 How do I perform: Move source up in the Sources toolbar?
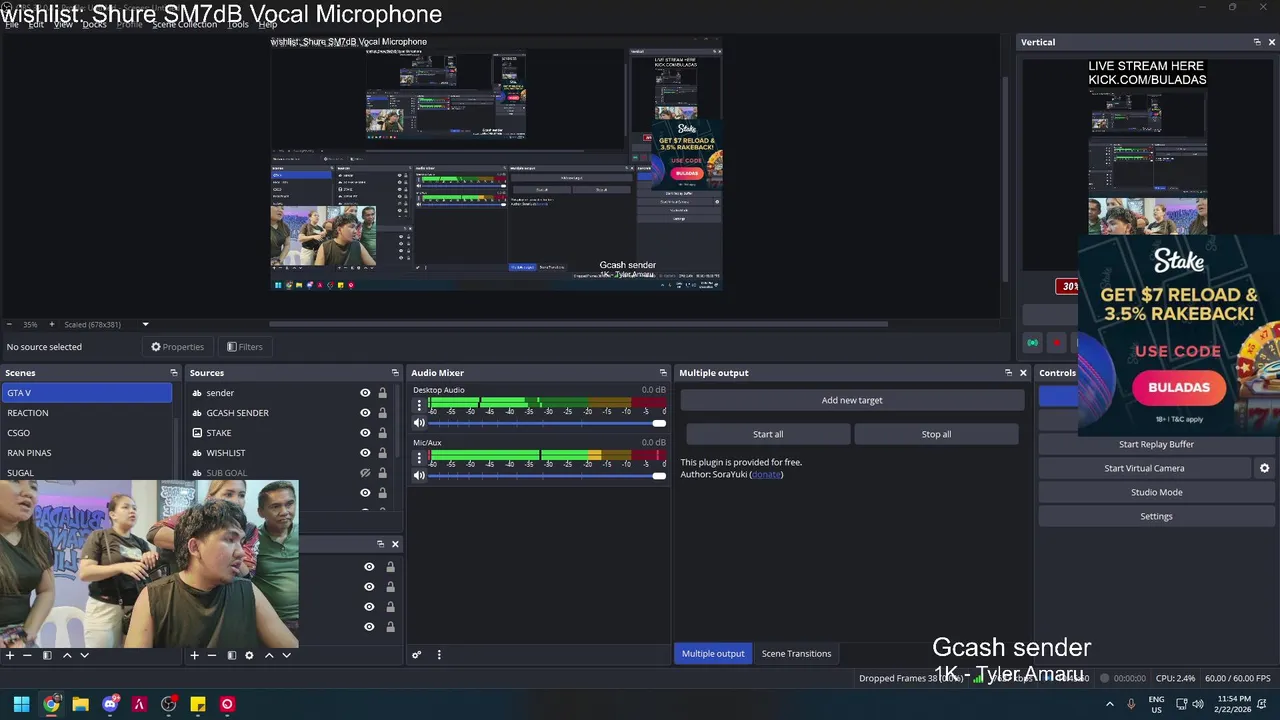(x=269, y=655)
